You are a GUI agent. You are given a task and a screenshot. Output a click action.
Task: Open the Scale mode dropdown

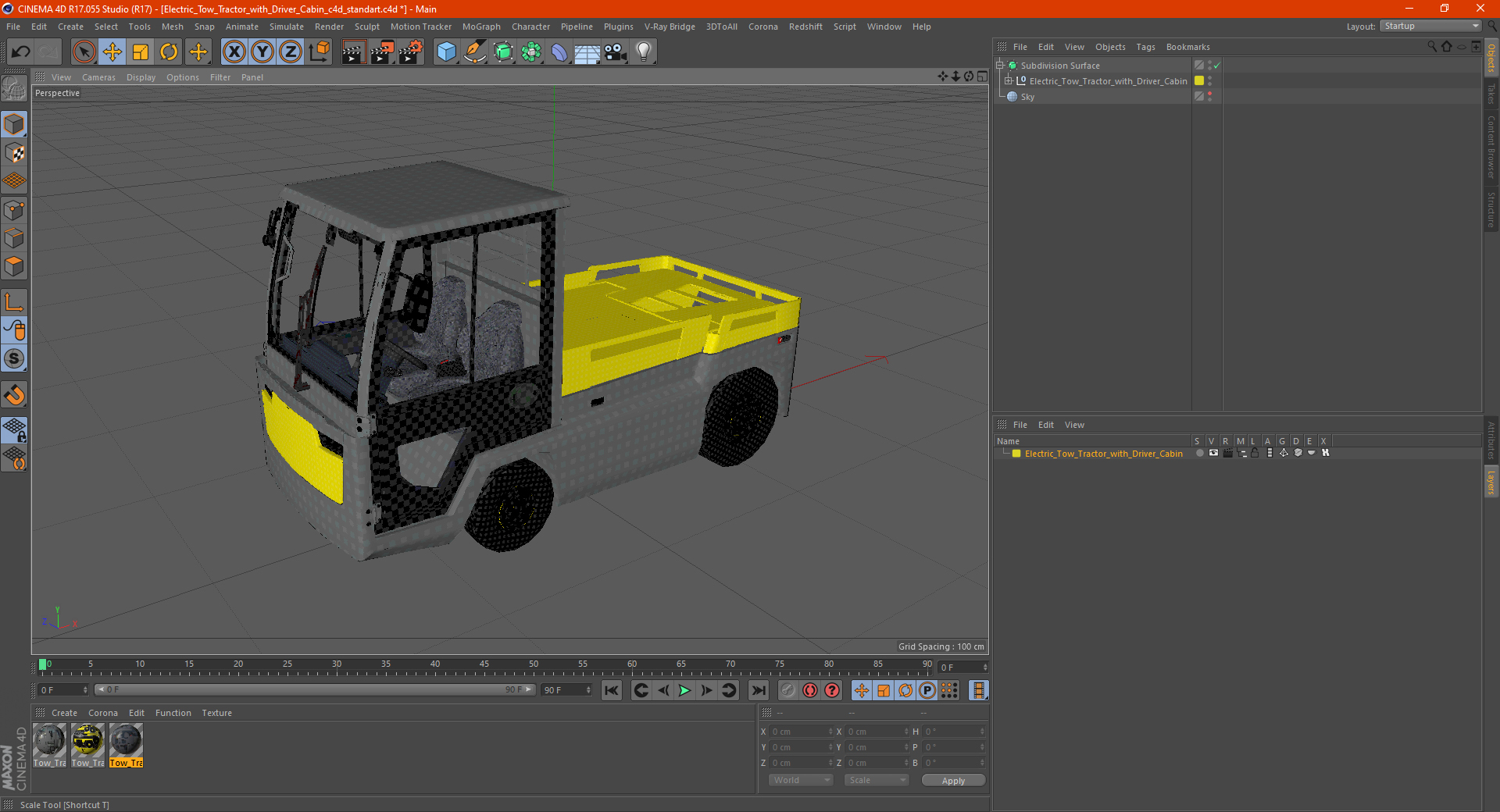pyautogui.click(x=877, y=781)
